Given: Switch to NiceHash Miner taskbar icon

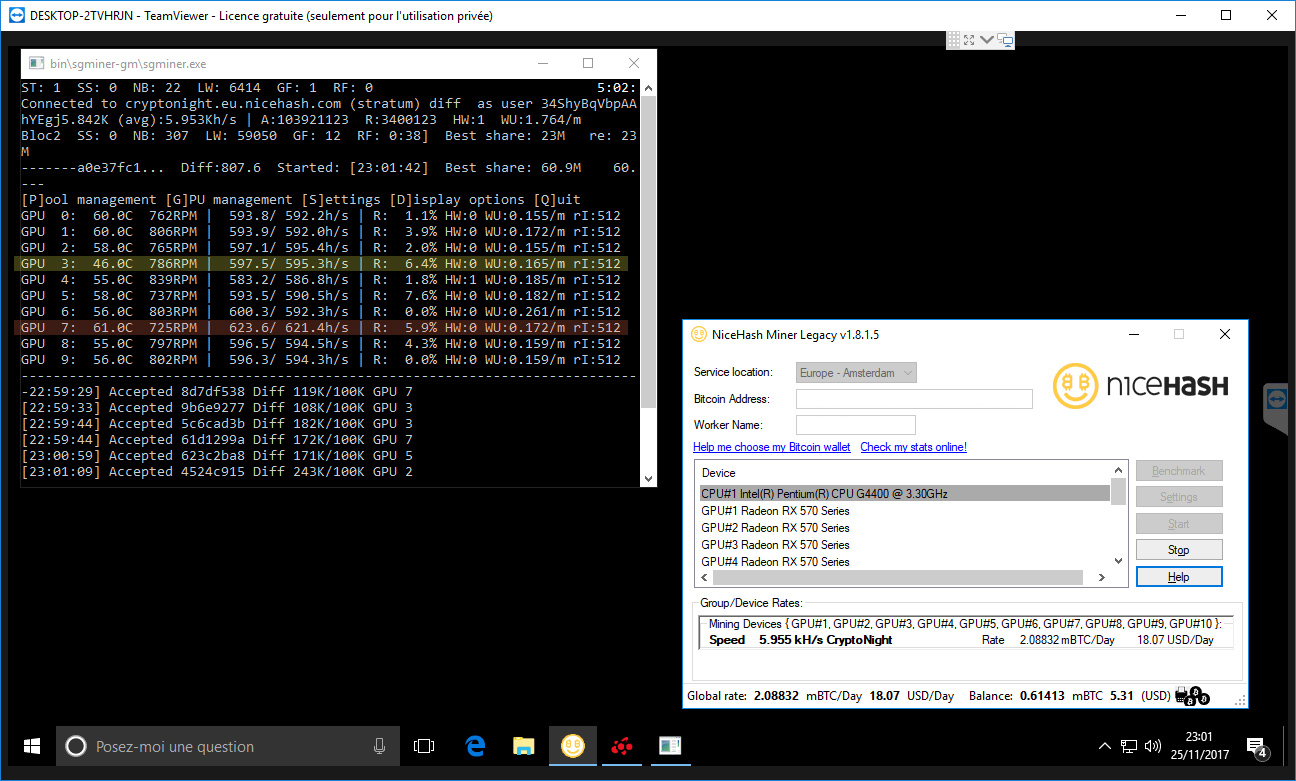Looking at the screenshot, I should pos(572,746).
